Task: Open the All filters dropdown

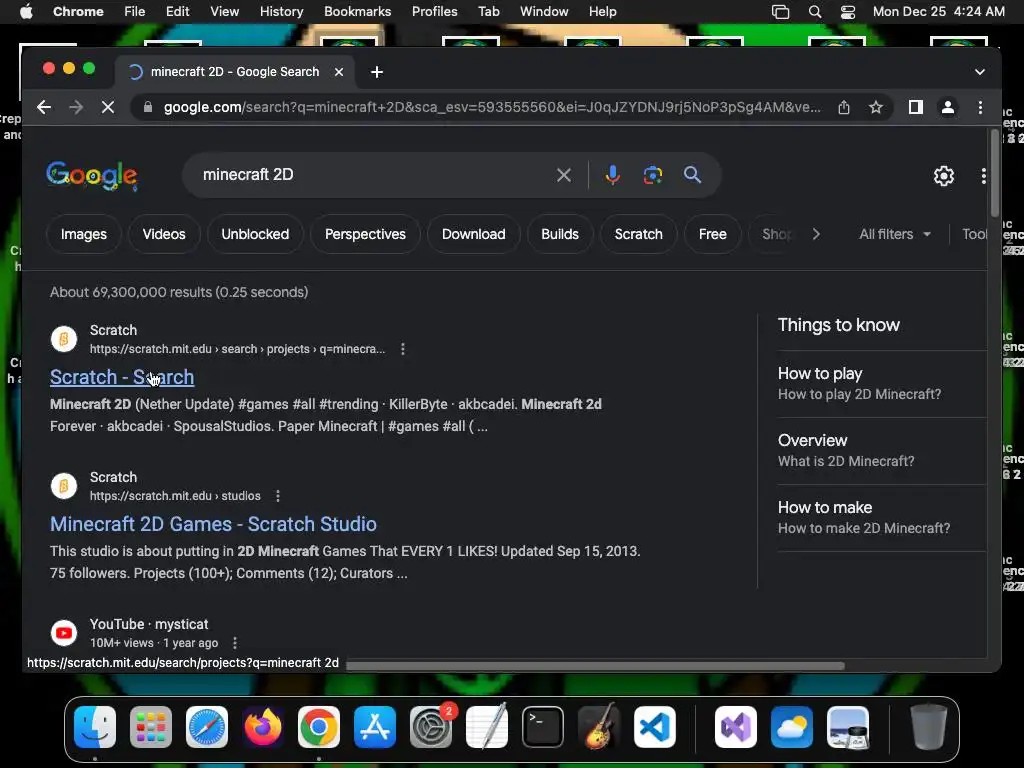Action: (x=895, y=234)
